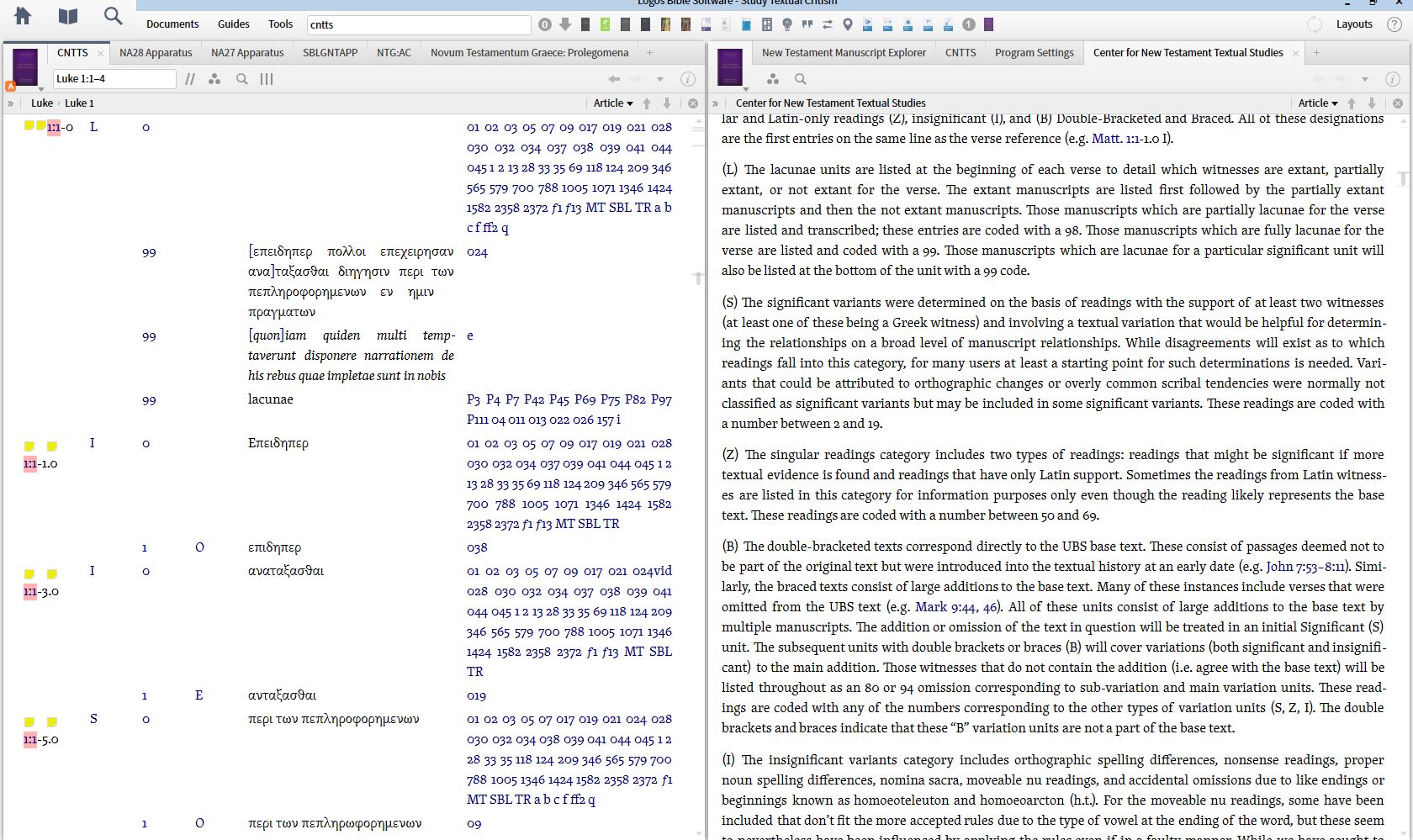Image resolution: width=1413 pixels, height=840 pixels.
Task: Click the map pin shortcut icon
Action: point(848,24)
